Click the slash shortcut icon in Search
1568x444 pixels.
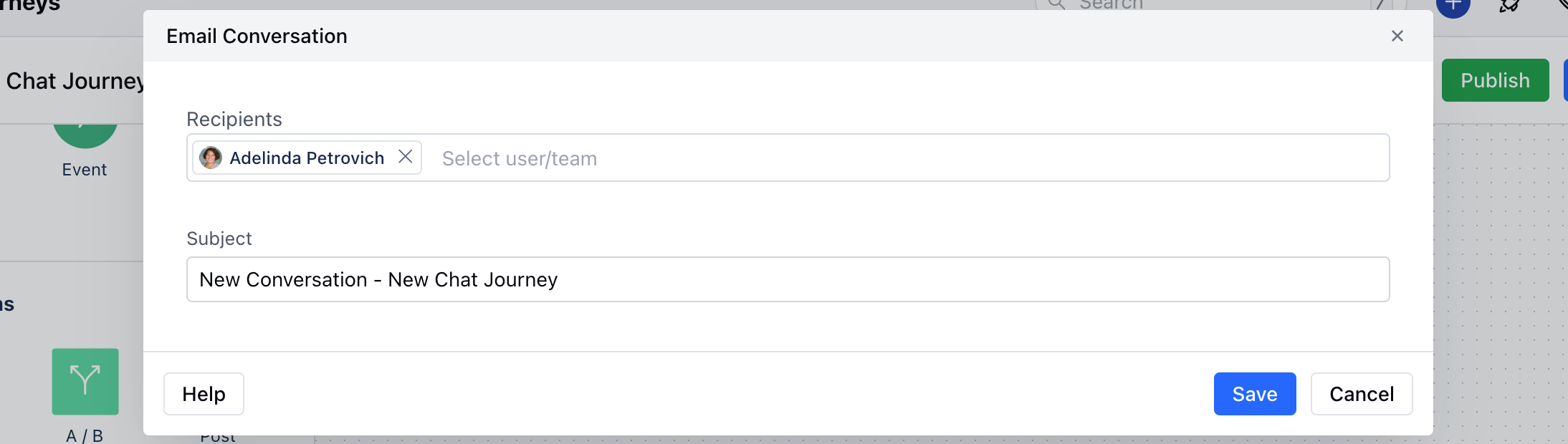pos(1380,5)
